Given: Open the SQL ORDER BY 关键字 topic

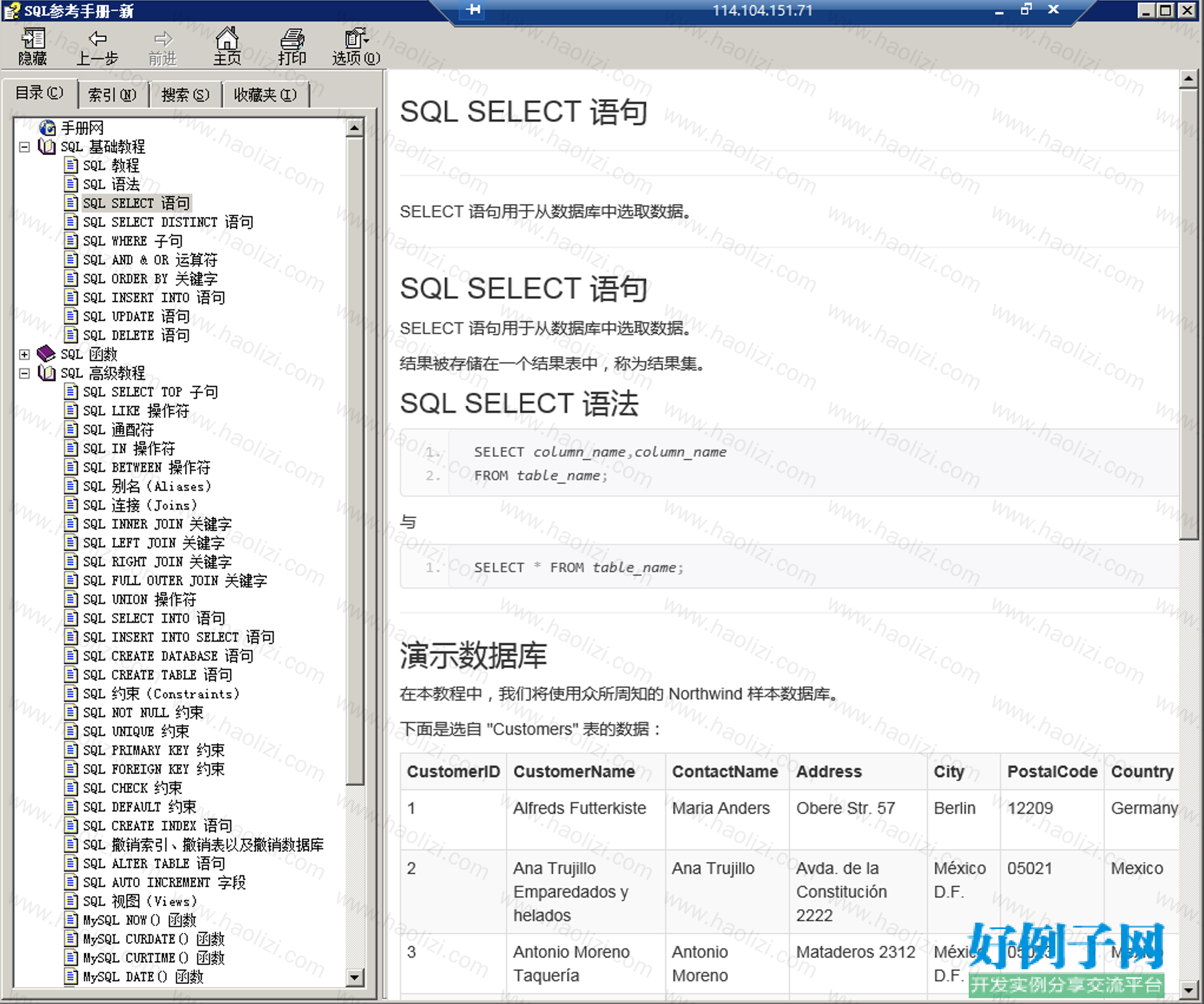Looking at the screenshot, I should pyautogui.click(x=150, y=279).
